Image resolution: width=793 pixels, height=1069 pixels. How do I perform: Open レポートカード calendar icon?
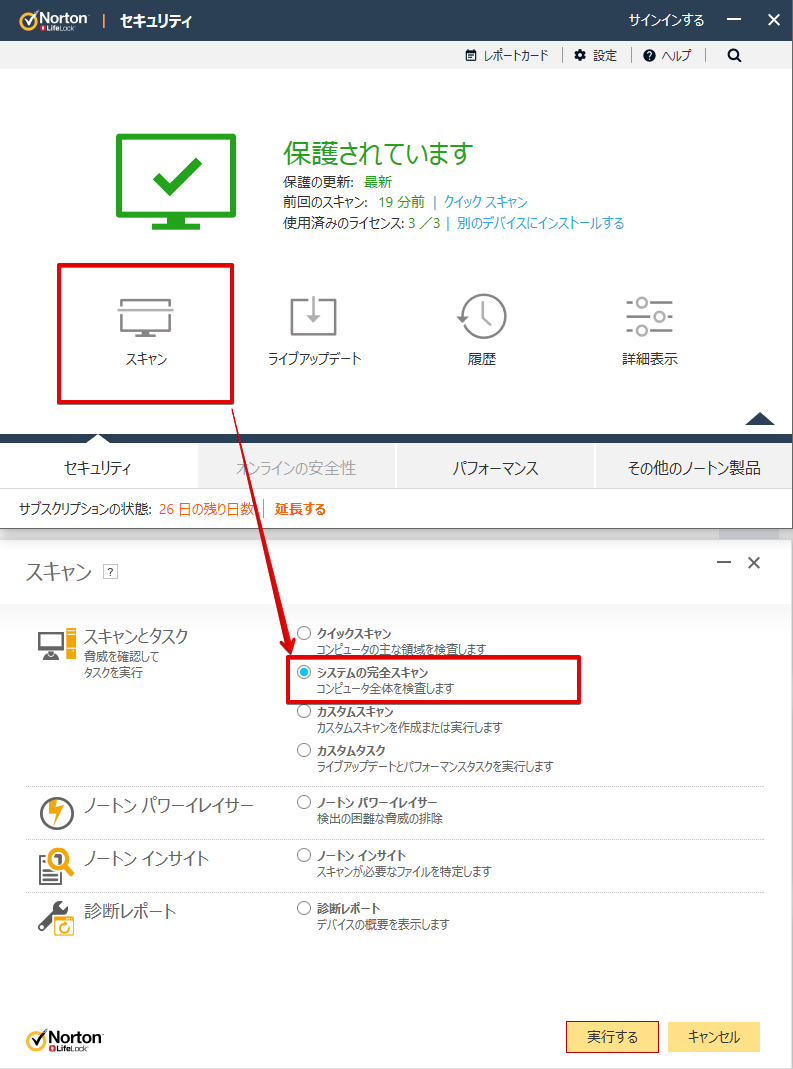[470, 55]
